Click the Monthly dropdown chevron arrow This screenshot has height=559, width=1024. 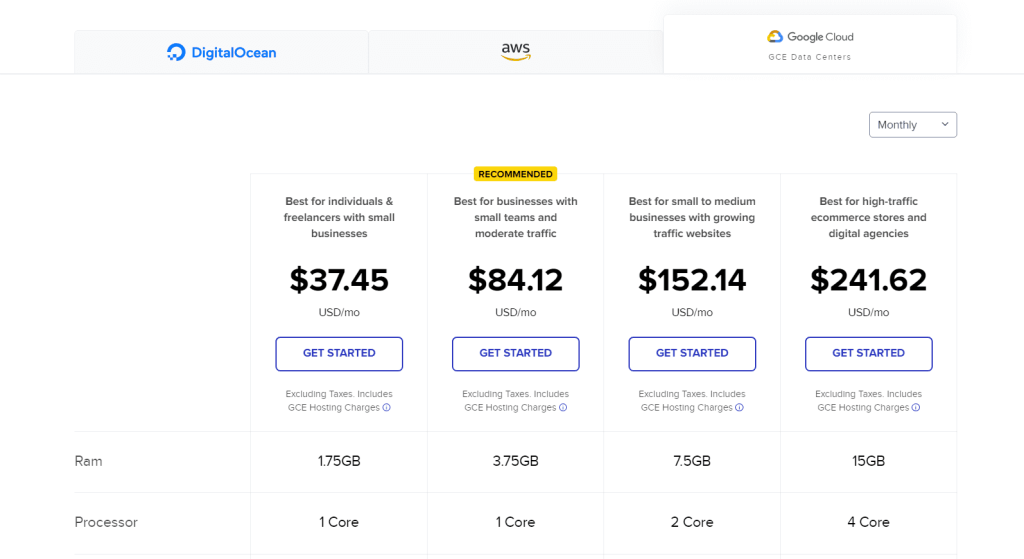coord(944,124)
